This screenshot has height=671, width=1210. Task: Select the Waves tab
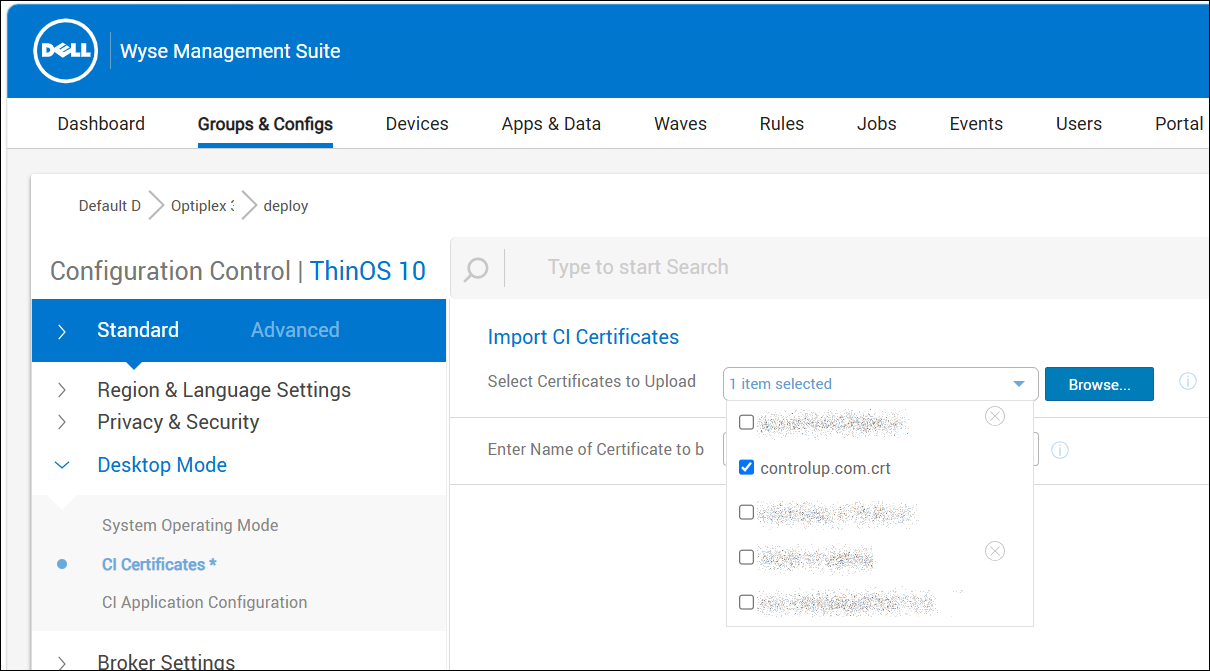[680, 124]
